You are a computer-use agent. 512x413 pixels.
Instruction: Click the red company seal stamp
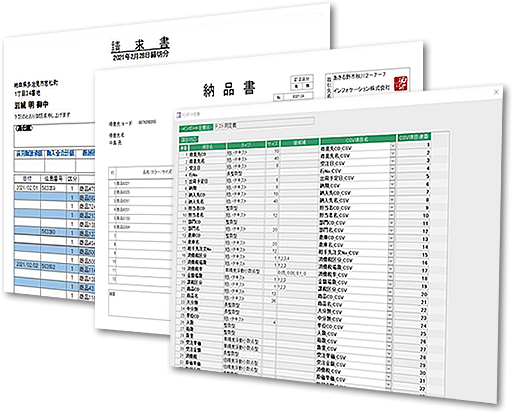[400, 83]
